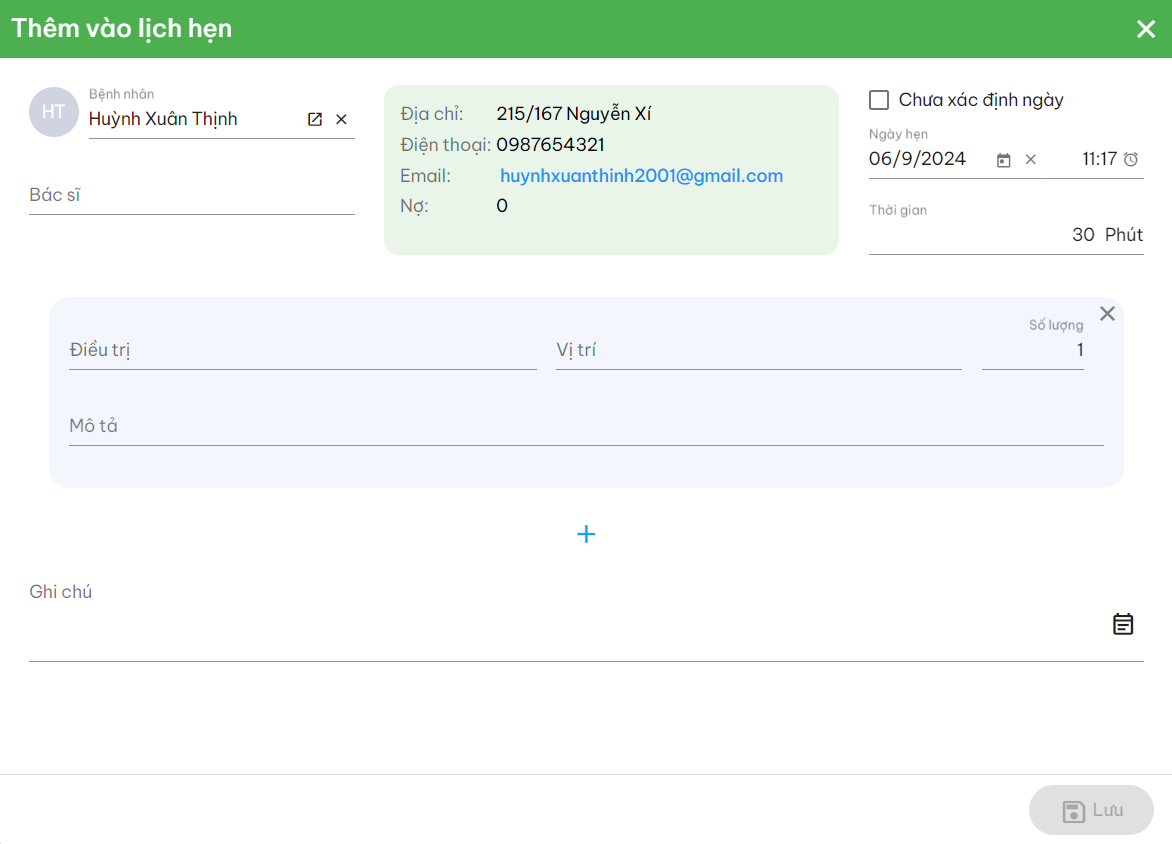Check the Chưa xác định ngày checkbox
Image resolution: width=1172 pixels, height=844 pixels.
pos(879,100)
